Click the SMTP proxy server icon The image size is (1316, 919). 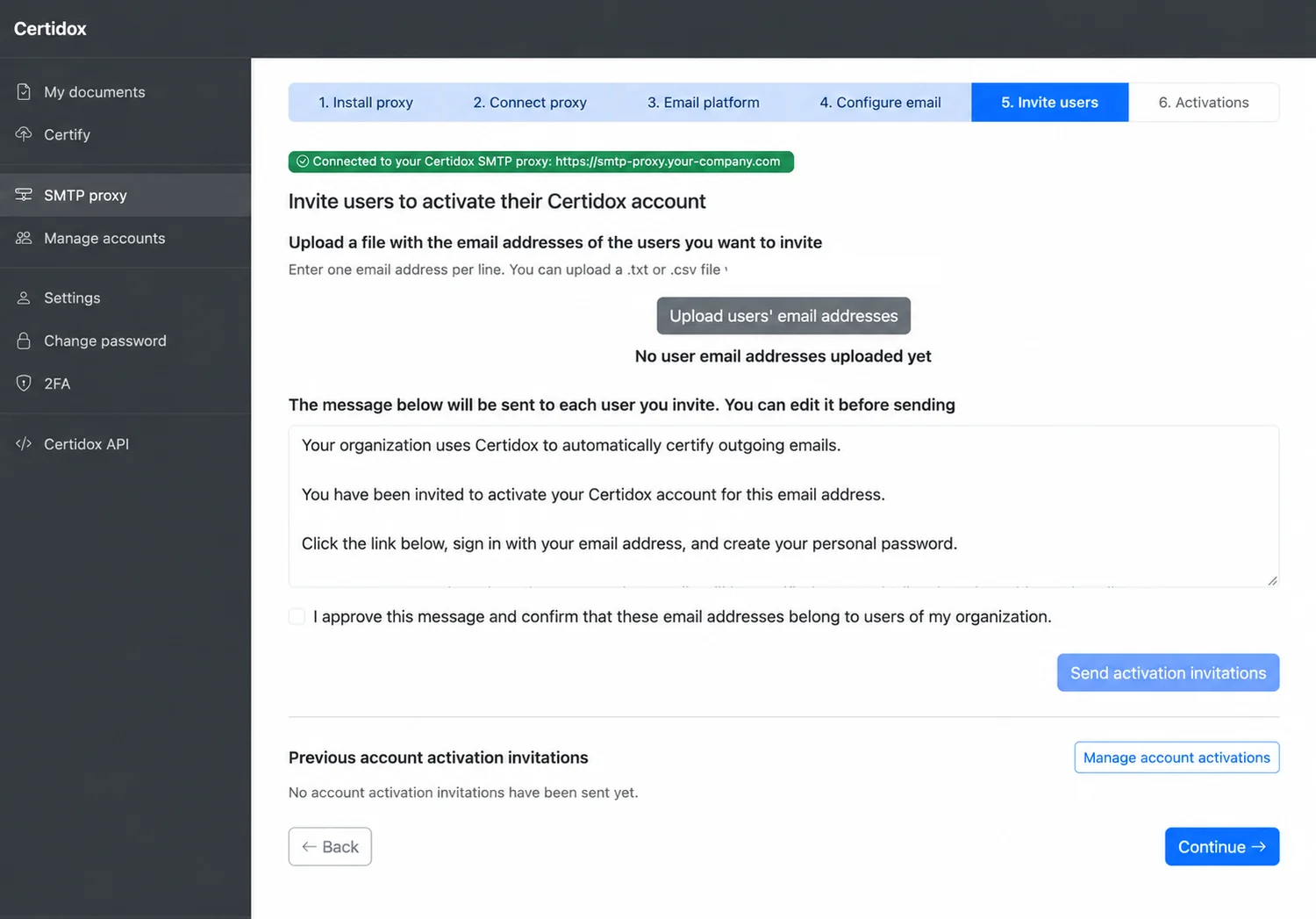(24, 194)
